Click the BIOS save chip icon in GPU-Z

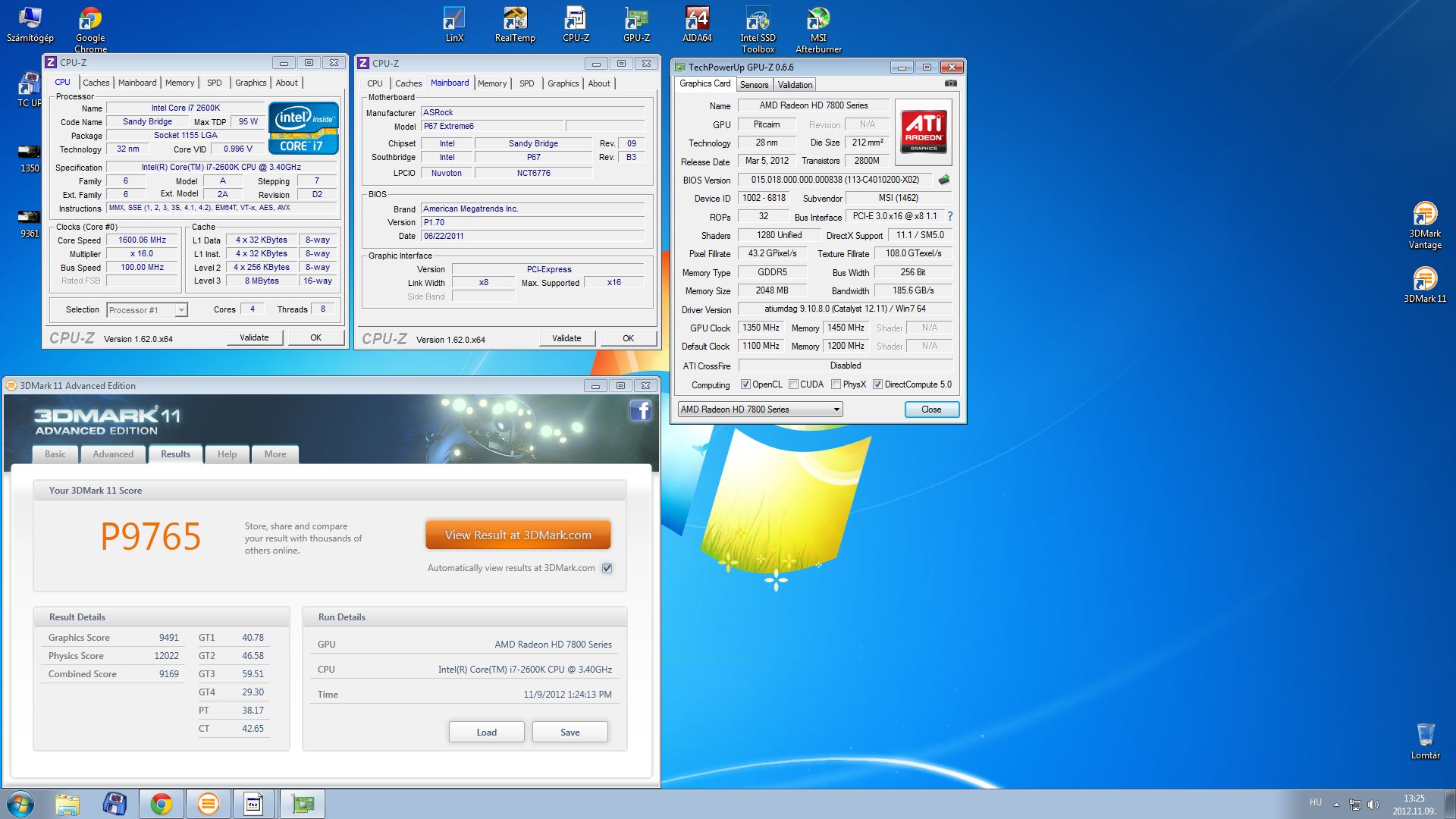(944, 180)
